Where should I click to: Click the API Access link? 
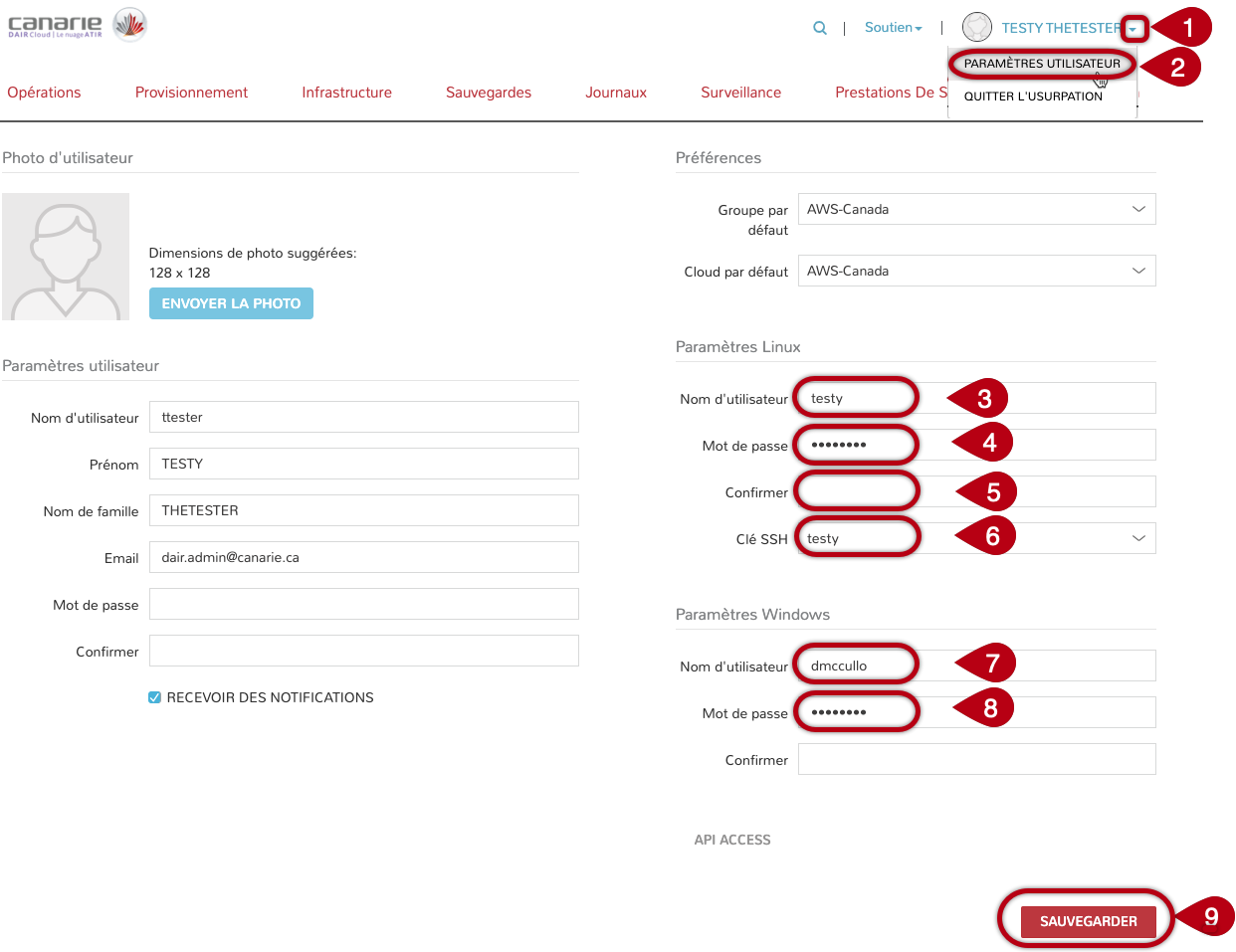click(732, 840)
